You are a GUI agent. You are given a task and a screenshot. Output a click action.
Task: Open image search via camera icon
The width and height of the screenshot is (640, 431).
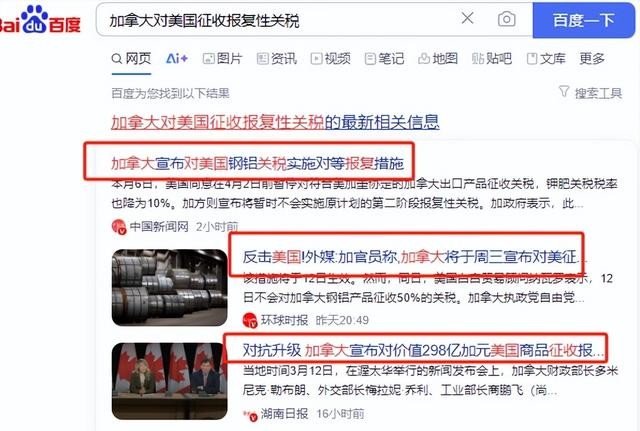[506, 19]
